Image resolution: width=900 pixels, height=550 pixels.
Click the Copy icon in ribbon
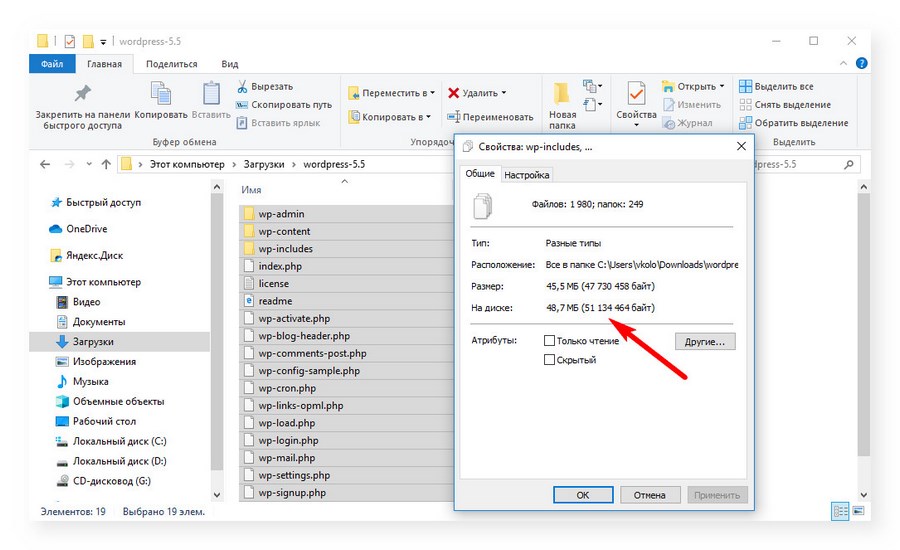tap(161, 93)
